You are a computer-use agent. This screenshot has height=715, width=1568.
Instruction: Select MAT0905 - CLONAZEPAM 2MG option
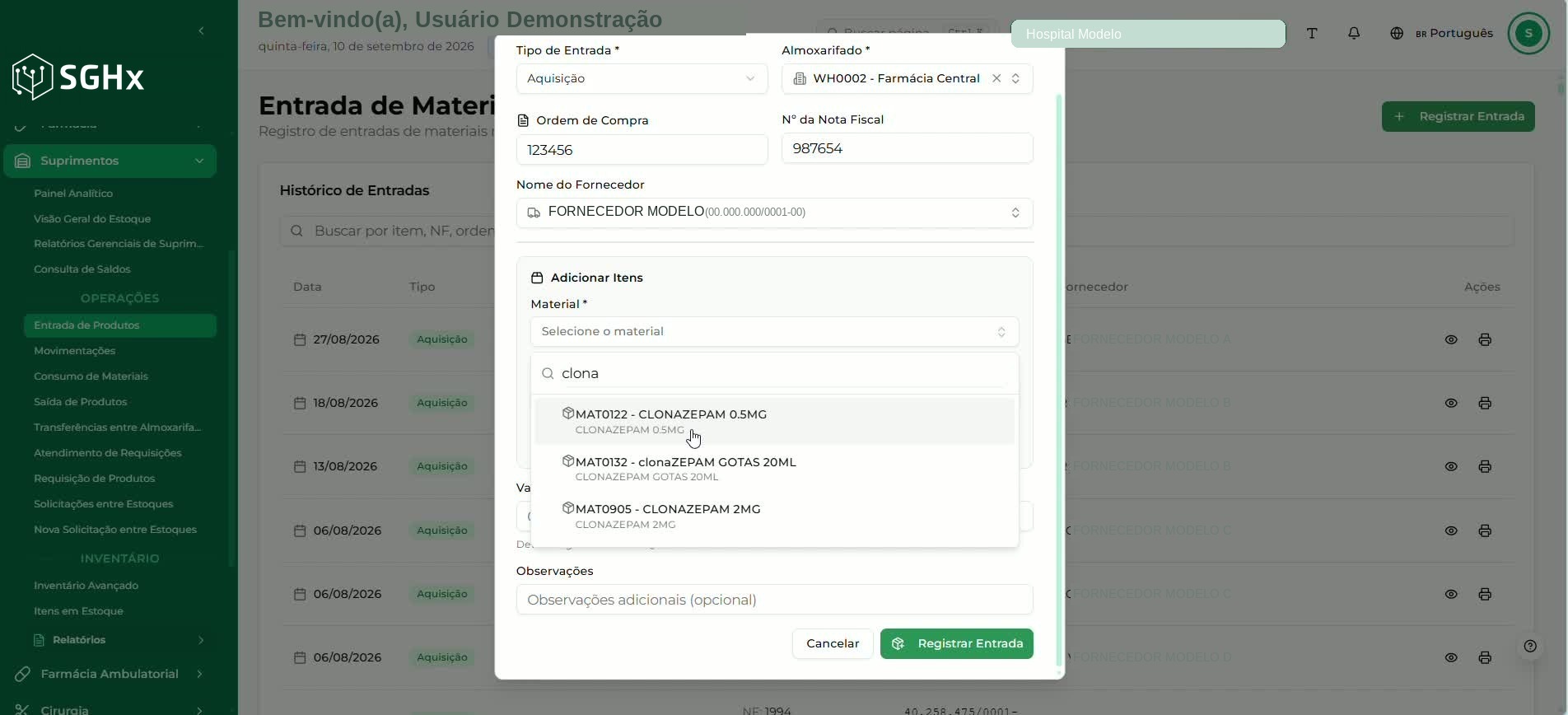pyautogui.click(x=774, y=516)
